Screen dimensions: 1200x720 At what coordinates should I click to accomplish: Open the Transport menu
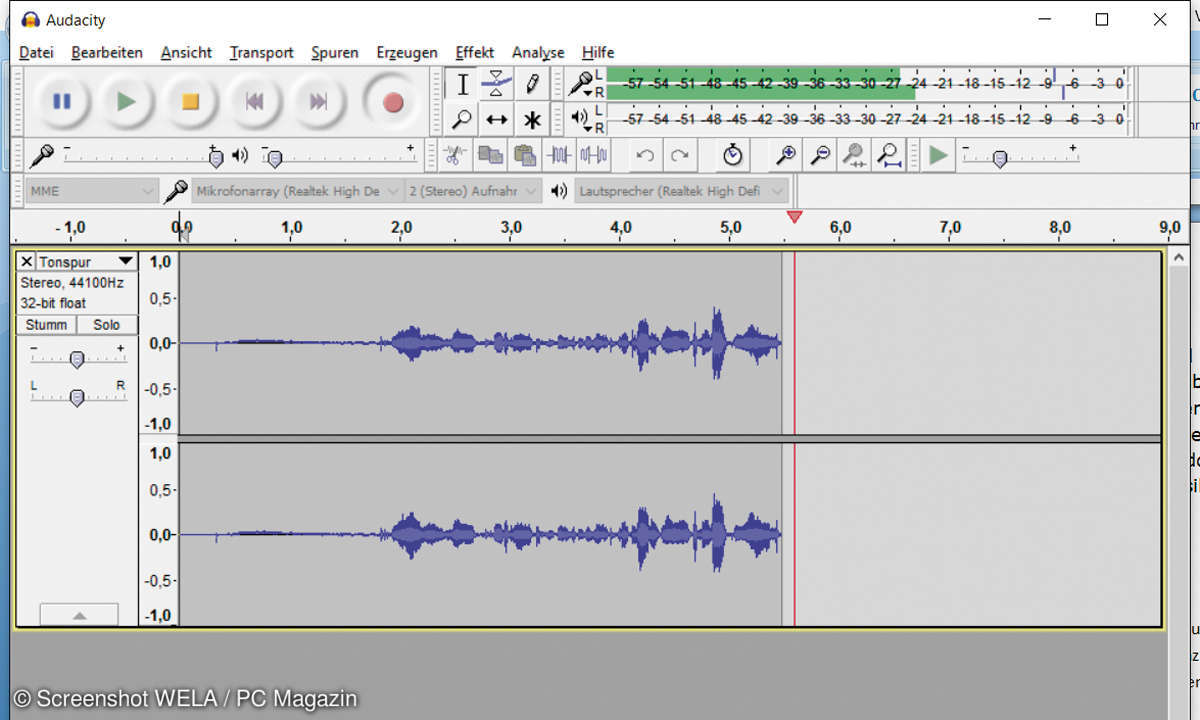click(x=261, y=52)
